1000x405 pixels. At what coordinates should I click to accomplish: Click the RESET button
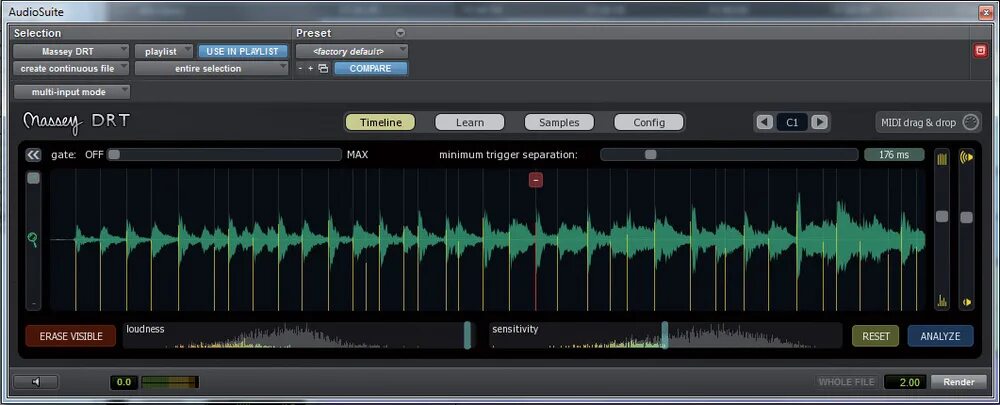click(876, 336)
